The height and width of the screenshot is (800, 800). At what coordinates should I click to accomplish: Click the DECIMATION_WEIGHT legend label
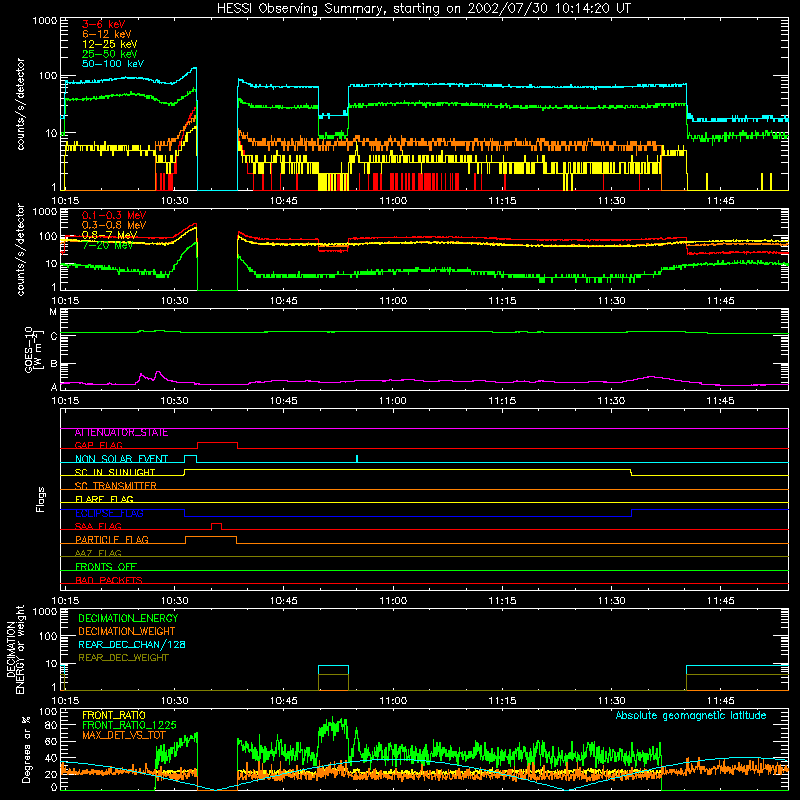(x=127, y=632)
